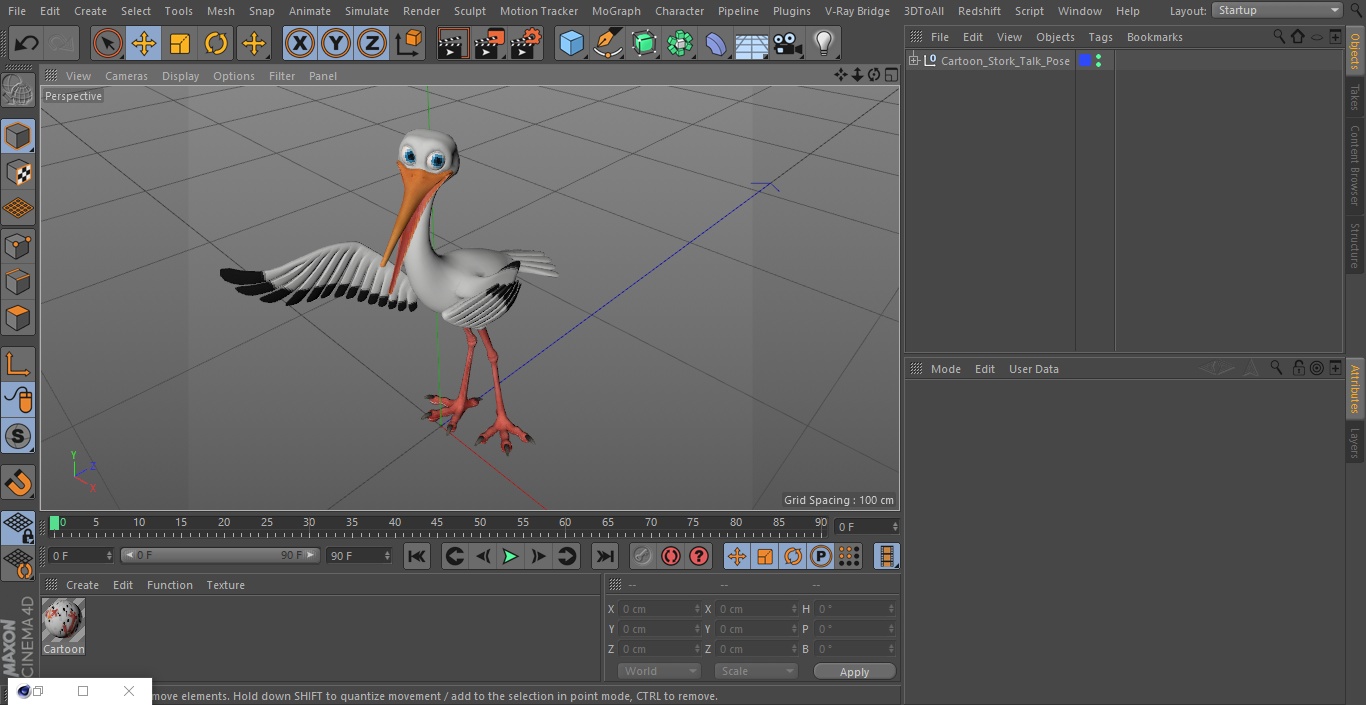This screenshot has height=705, width=1366.
Task: Open the World coordinate dropdown
Action: [659, 671]
